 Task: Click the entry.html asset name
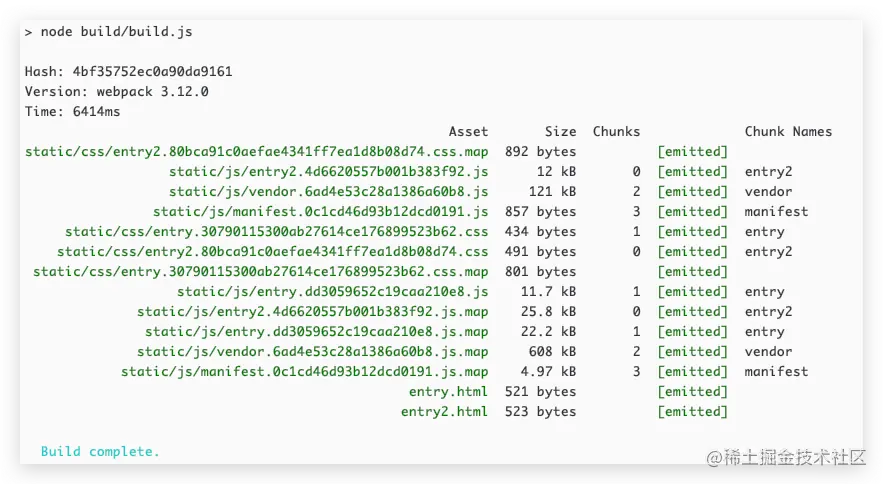click(x=448, y=392)
